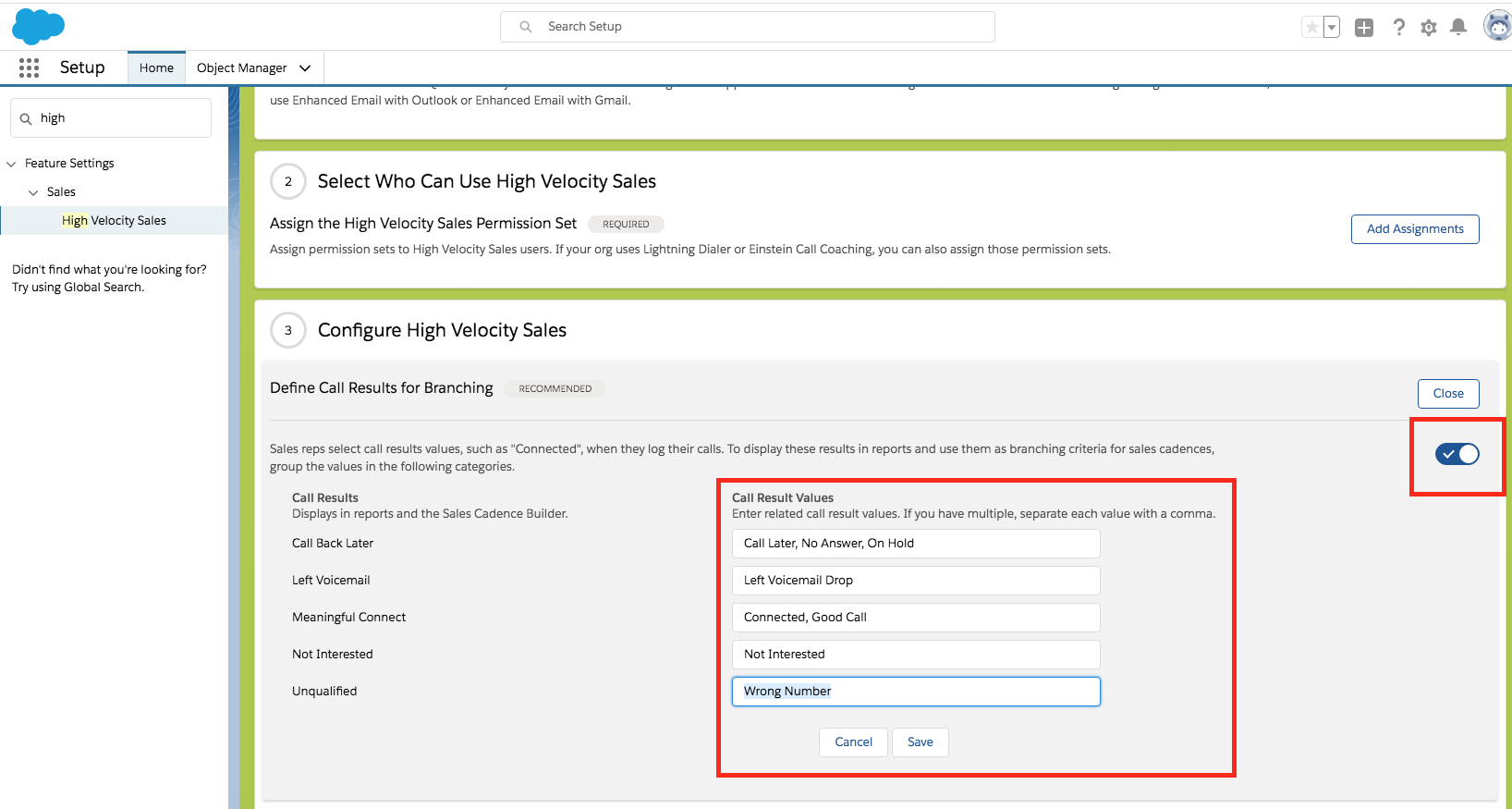The width and height of the screenshot is (1512, 809).
Task: Open the user profile avatar
Action: 1497,26
